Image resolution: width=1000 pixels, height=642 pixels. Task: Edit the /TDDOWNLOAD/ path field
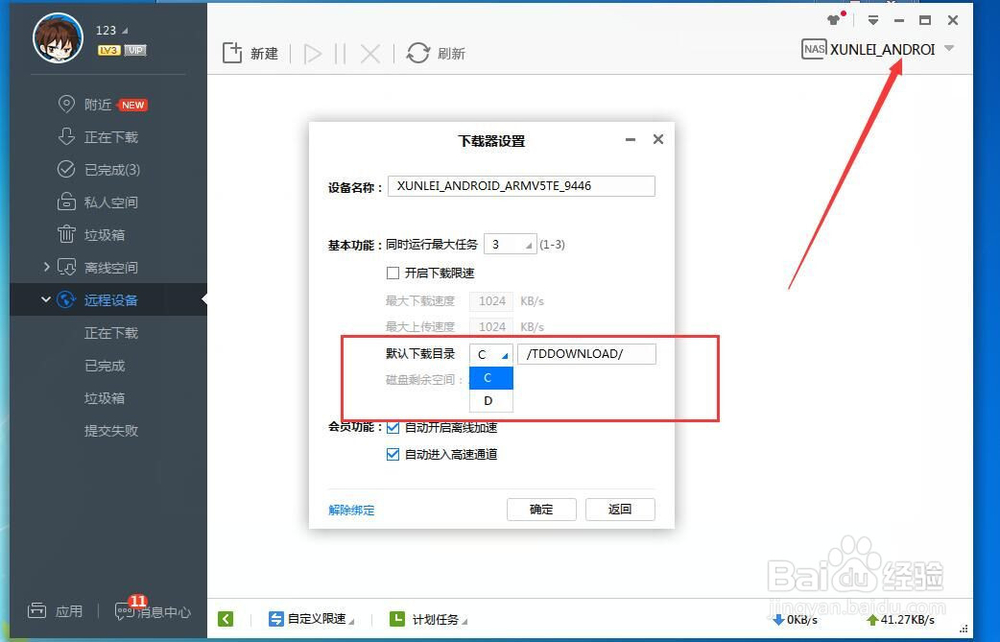(x=587, y=354)
